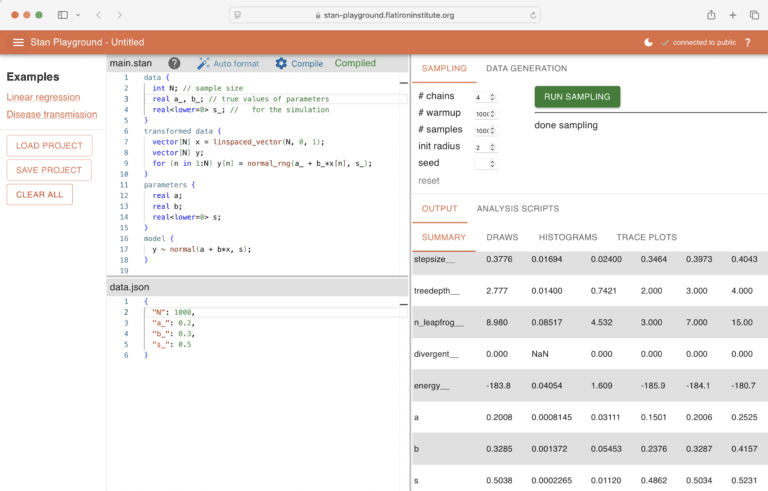Reload the page in the address bar

tap(534, 15)
